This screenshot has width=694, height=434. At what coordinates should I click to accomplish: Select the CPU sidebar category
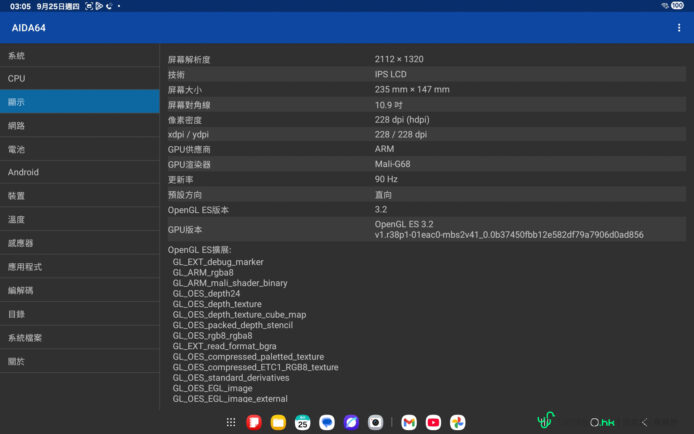click(80, 78)
